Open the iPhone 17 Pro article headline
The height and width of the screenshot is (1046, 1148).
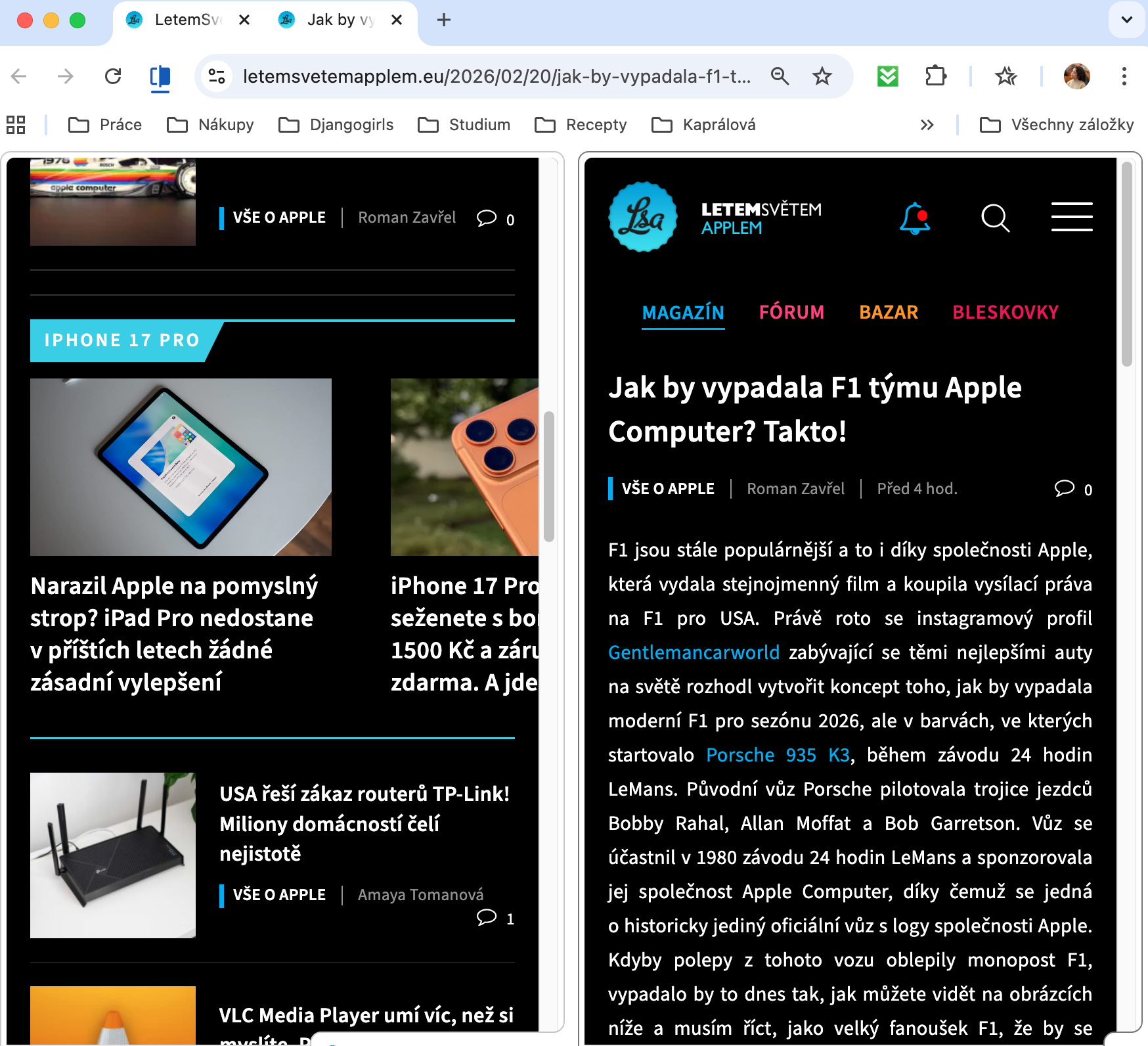point(464,634)
